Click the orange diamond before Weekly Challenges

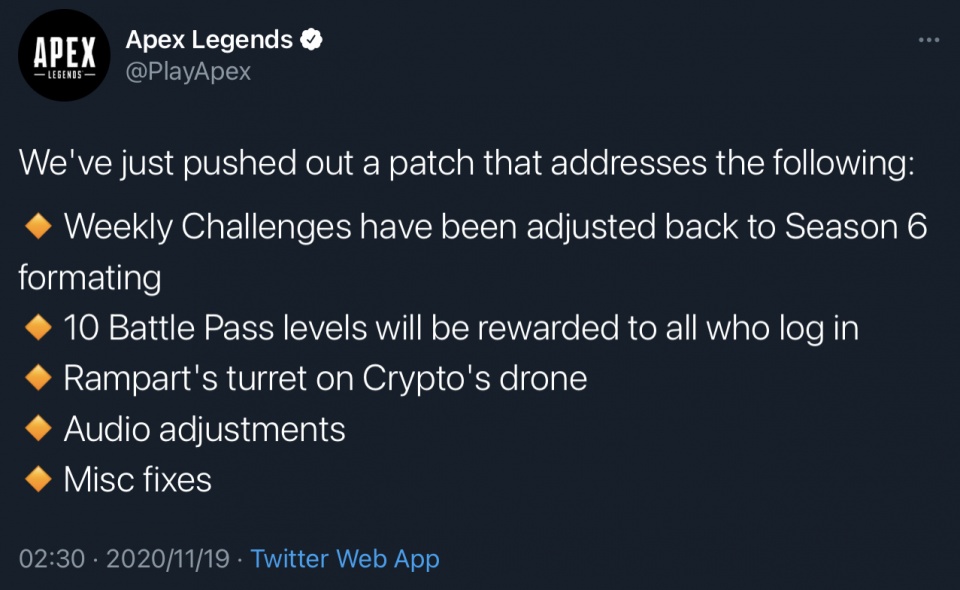(38, 226)
